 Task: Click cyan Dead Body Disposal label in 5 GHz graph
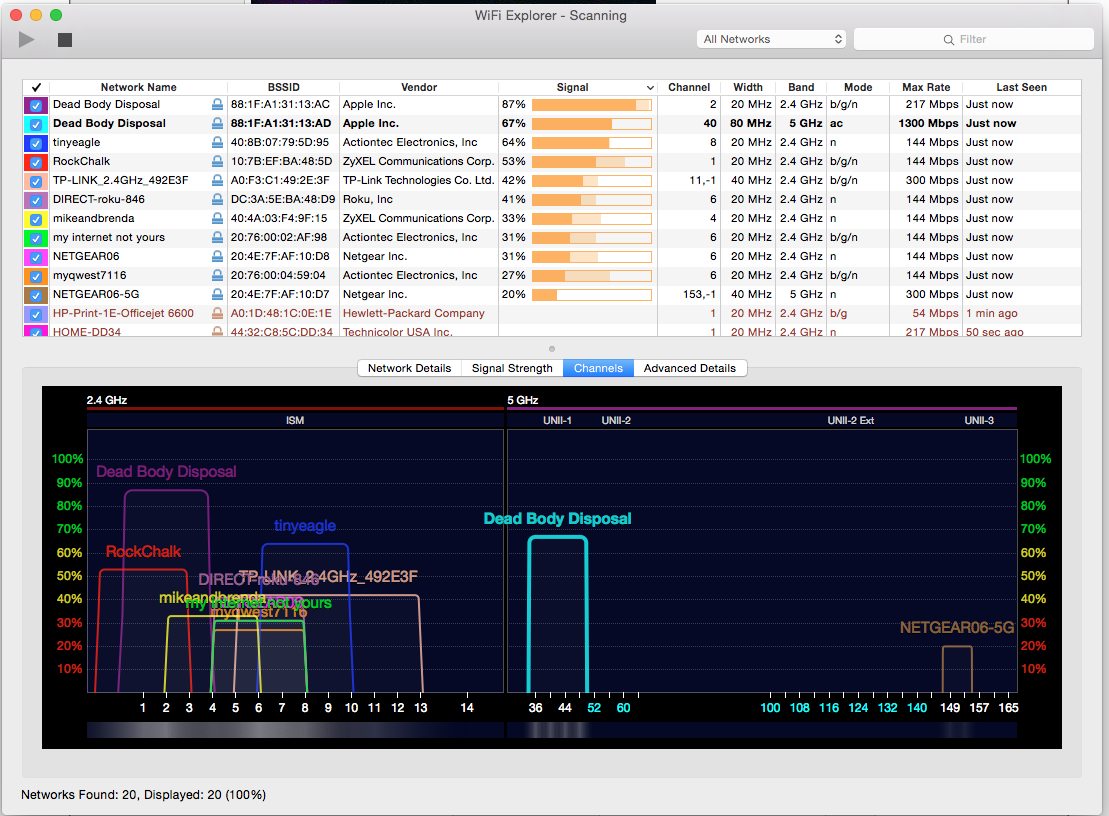click(557, 518)
